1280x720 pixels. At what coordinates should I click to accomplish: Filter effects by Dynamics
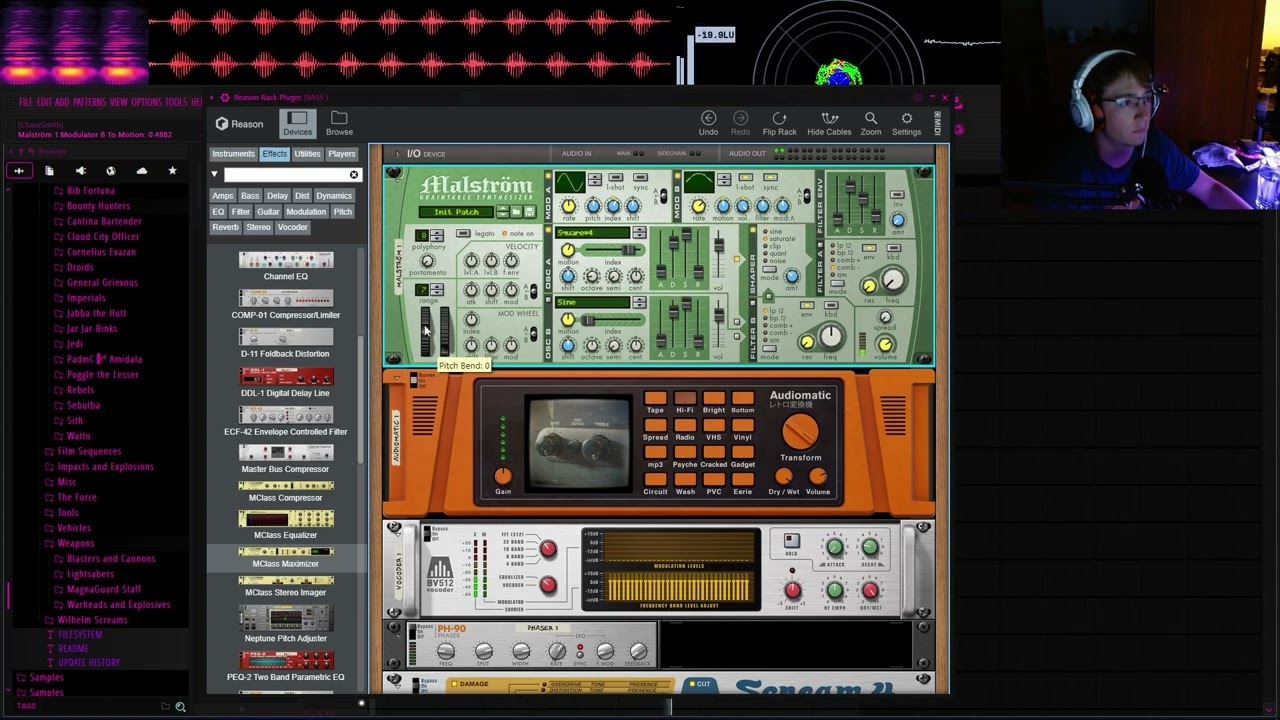coord(334,196)
